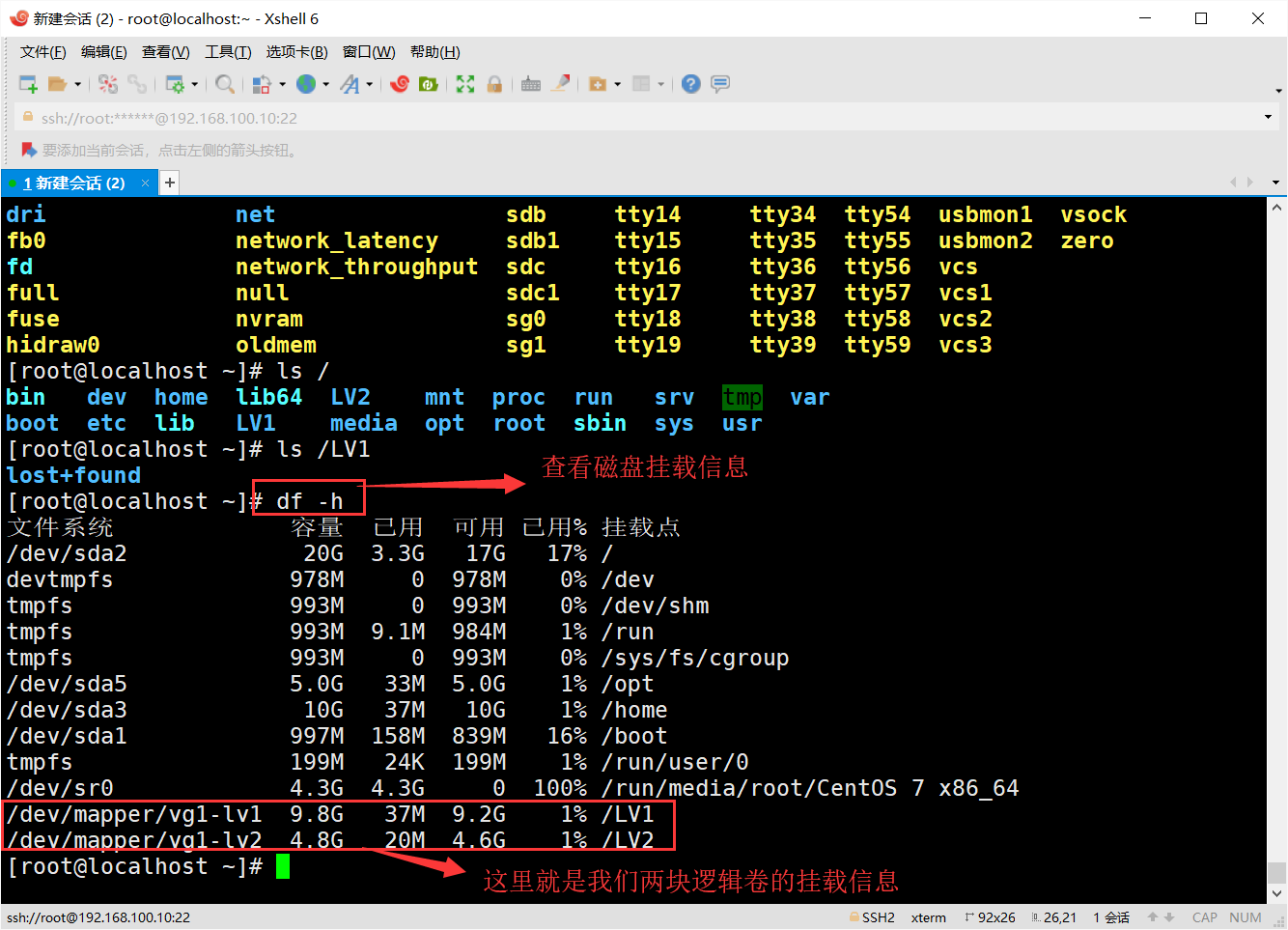The height and width of the screenshot is (930, 1288).
Task: Launch Xmanager with the red swirl icon
Action: [x=400, y=84]
